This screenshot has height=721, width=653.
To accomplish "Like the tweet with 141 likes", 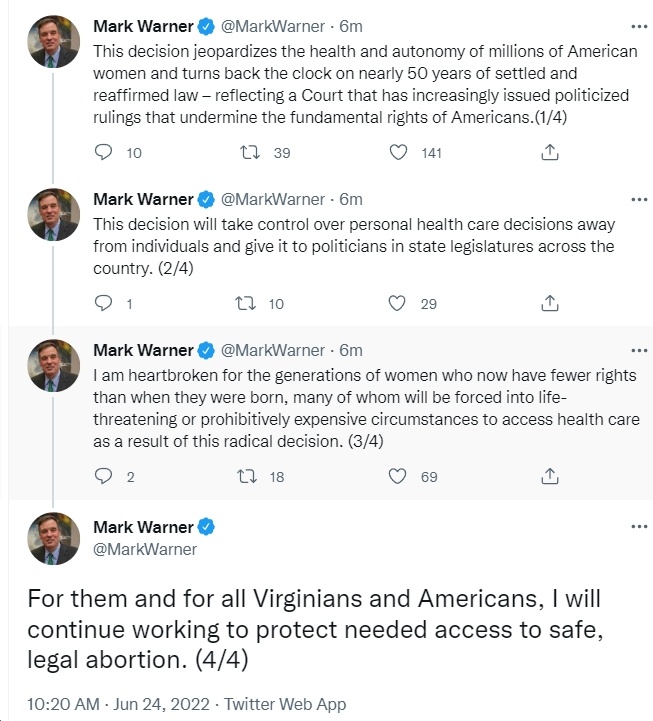I will [398, 152].
